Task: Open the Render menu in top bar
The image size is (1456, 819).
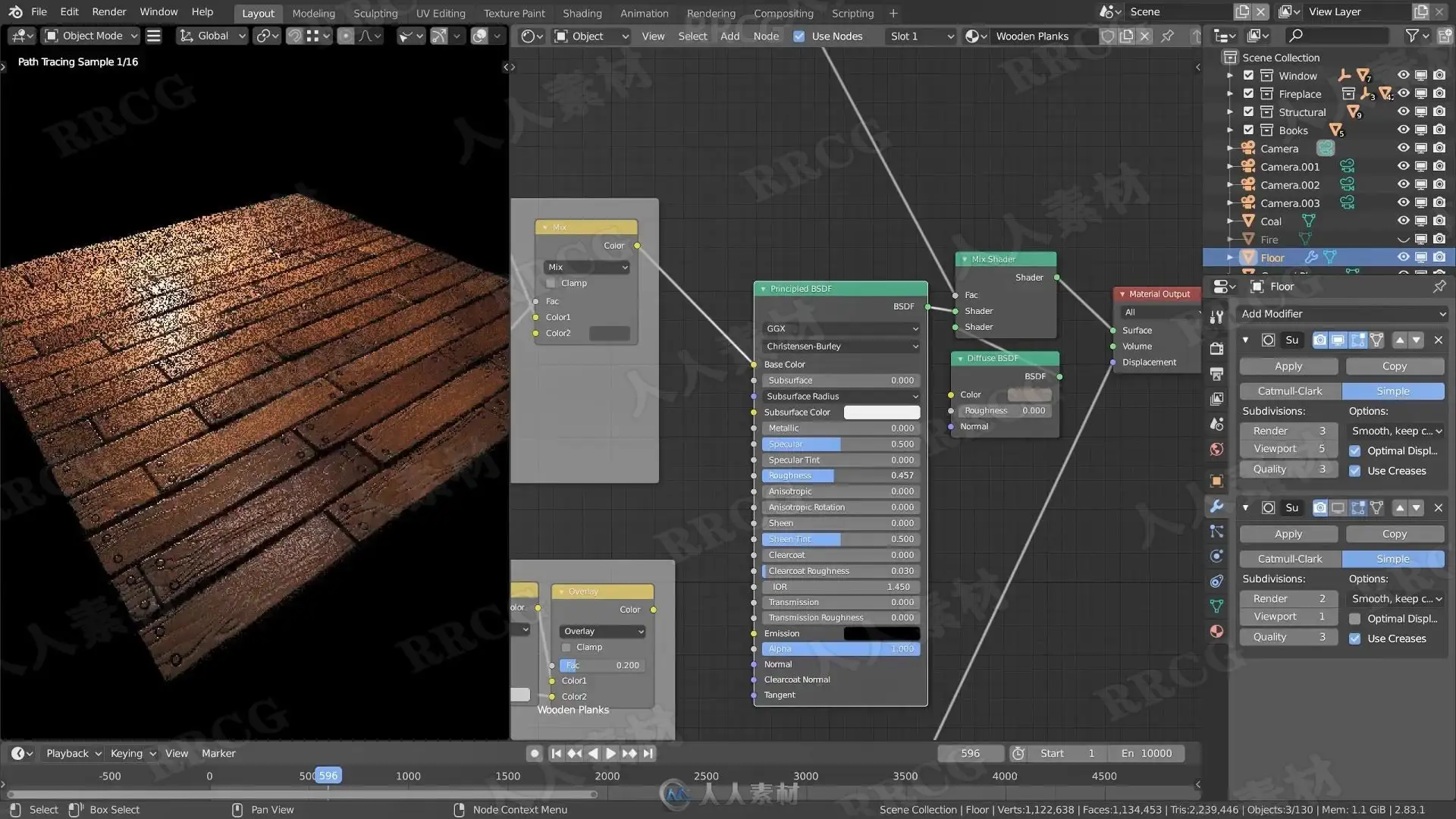Action: coord(109,12)
